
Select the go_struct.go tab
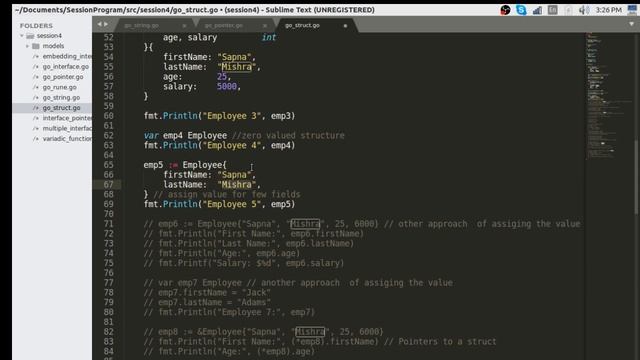pyautogui.click(x=302, y=25)
